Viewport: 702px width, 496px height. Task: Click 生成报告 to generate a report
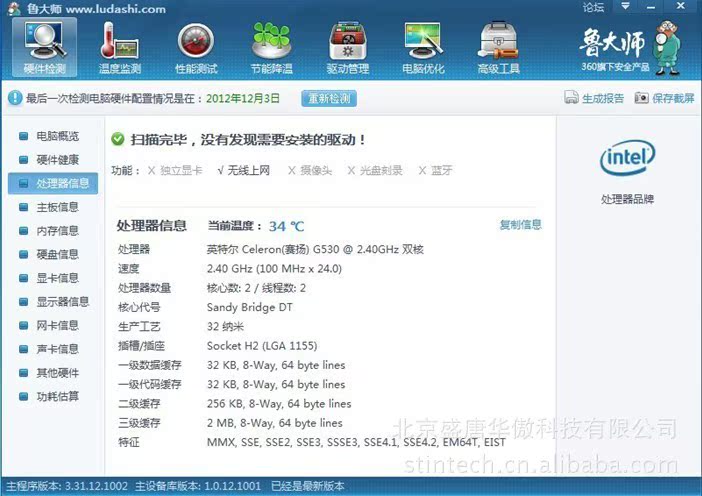(x=594, y=98)
